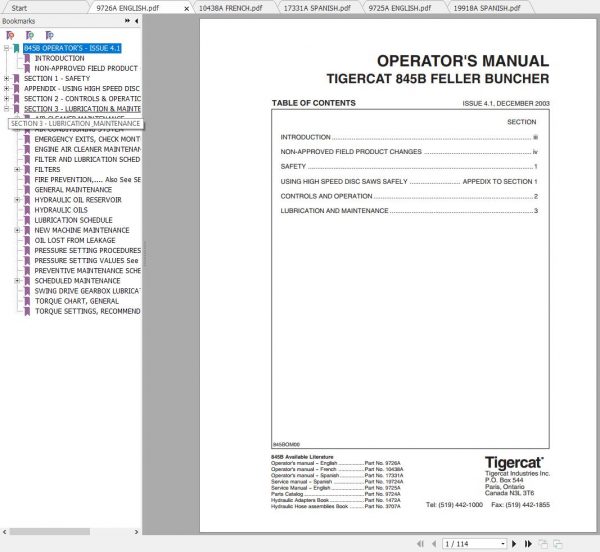Open TORQUE CHART, GENERAL bookmark
The width and height of the screenshot is (600, 552).
coord(77,301)
